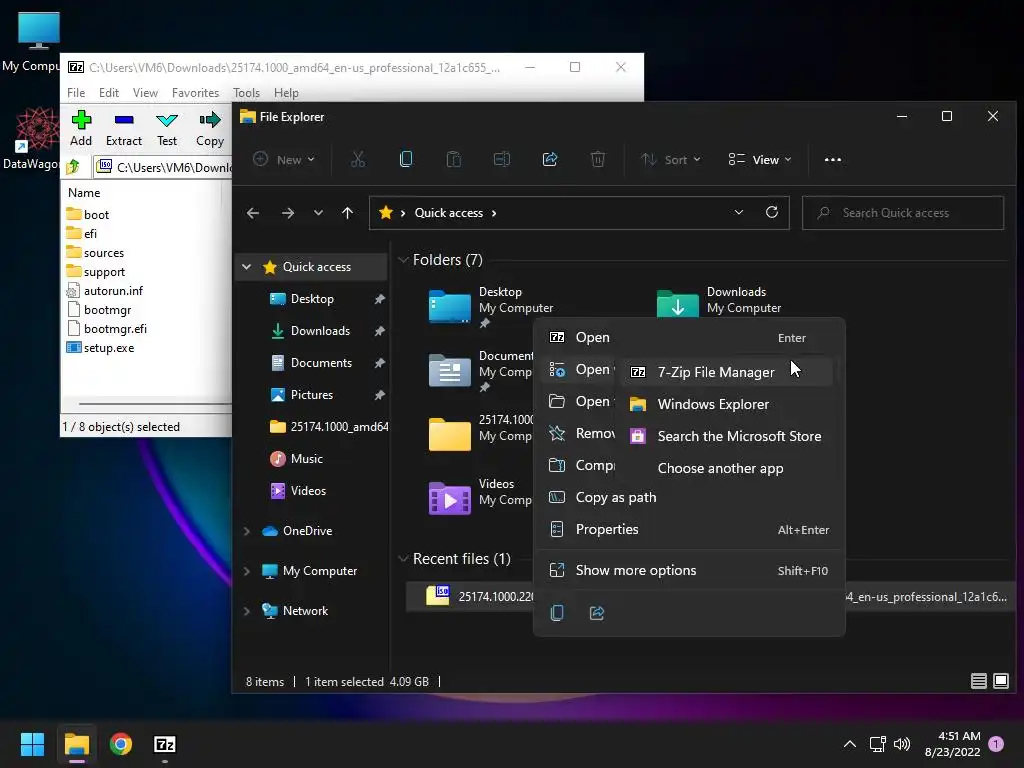The width and height of the screenshot is (1024, 768).
Task: Open Google Chrome from the taskbar
Action: (x=121, y=744)
